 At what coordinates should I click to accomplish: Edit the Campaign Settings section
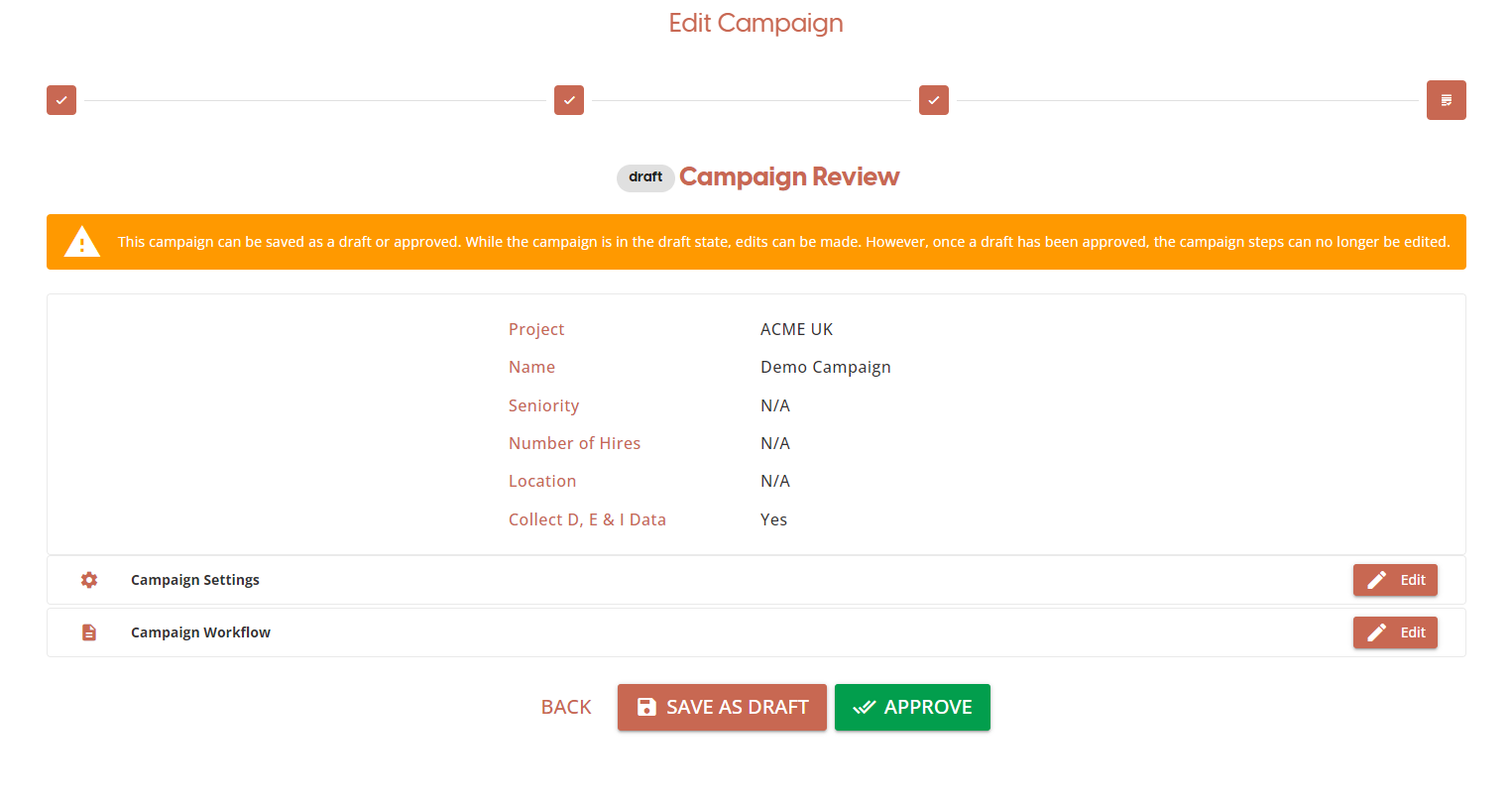coord(1394,580)
